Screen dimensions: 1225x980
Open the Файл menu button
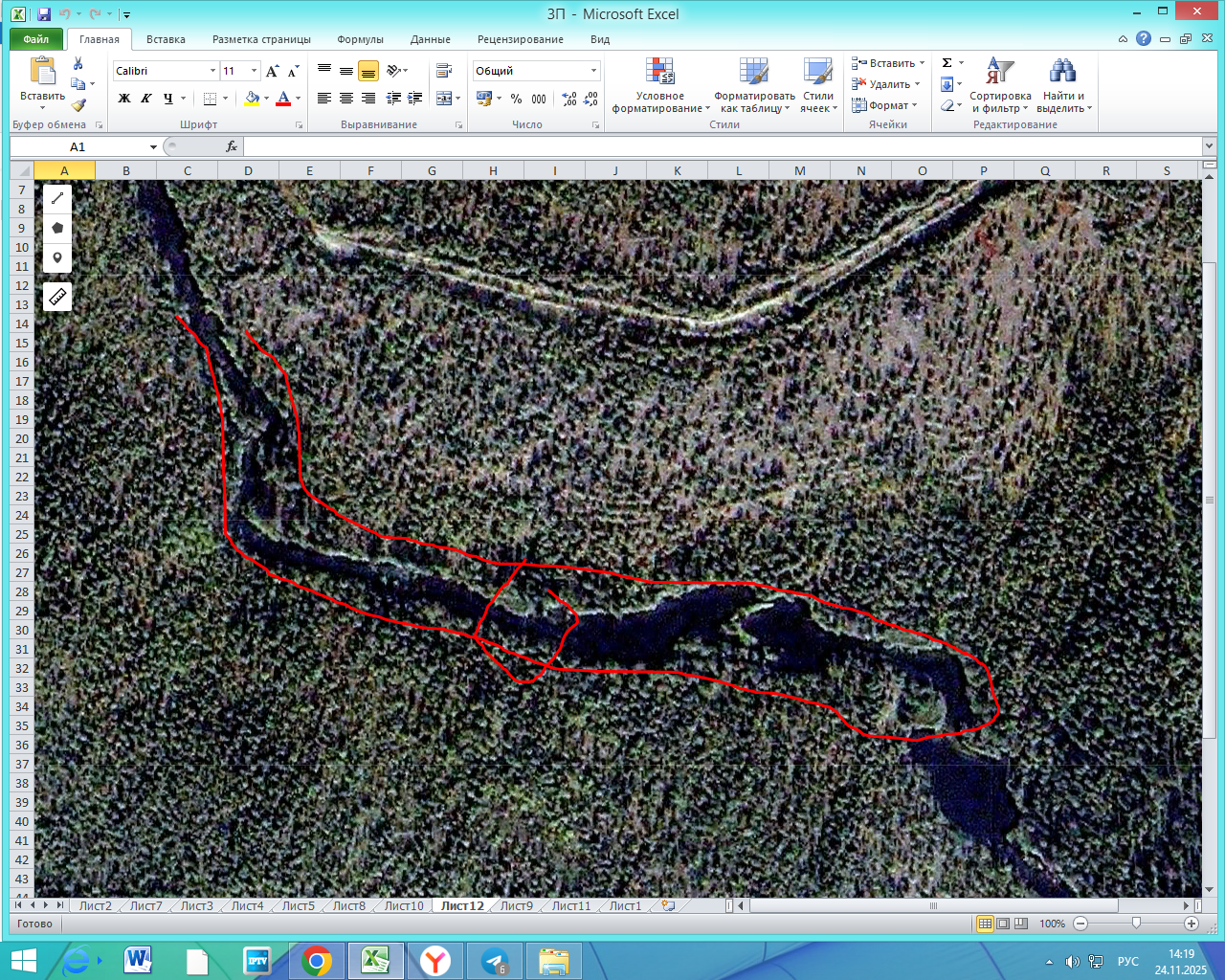[x=36, y=39]
